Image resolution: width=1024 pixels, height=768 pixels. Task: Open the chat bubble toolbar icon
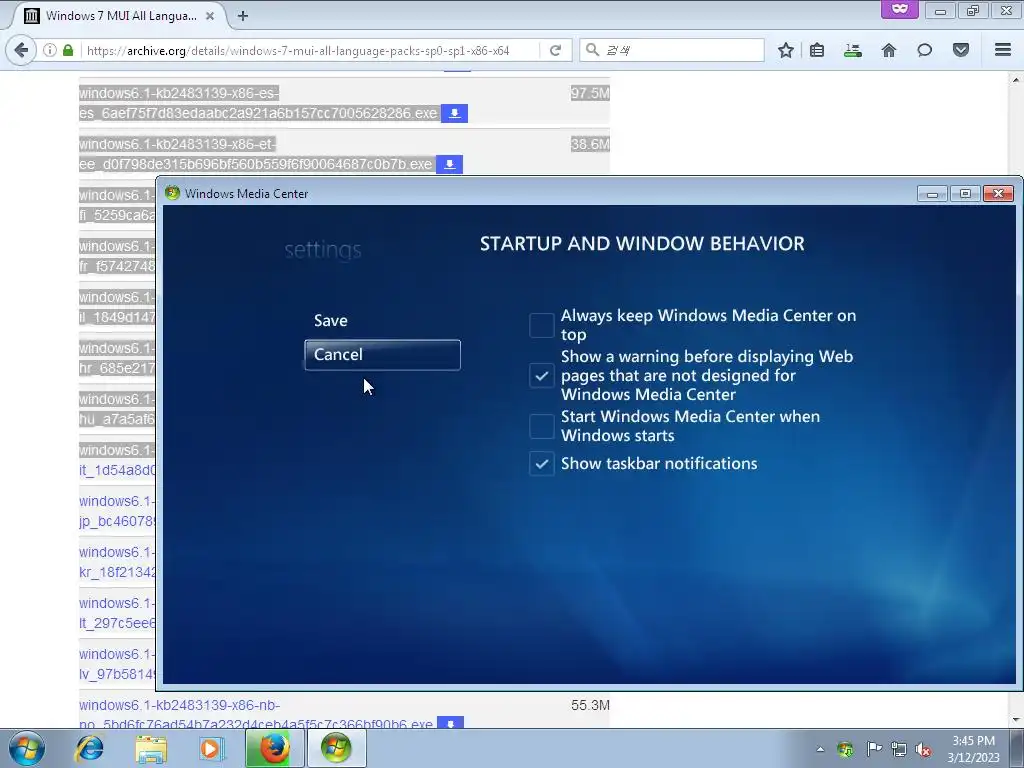924,50
